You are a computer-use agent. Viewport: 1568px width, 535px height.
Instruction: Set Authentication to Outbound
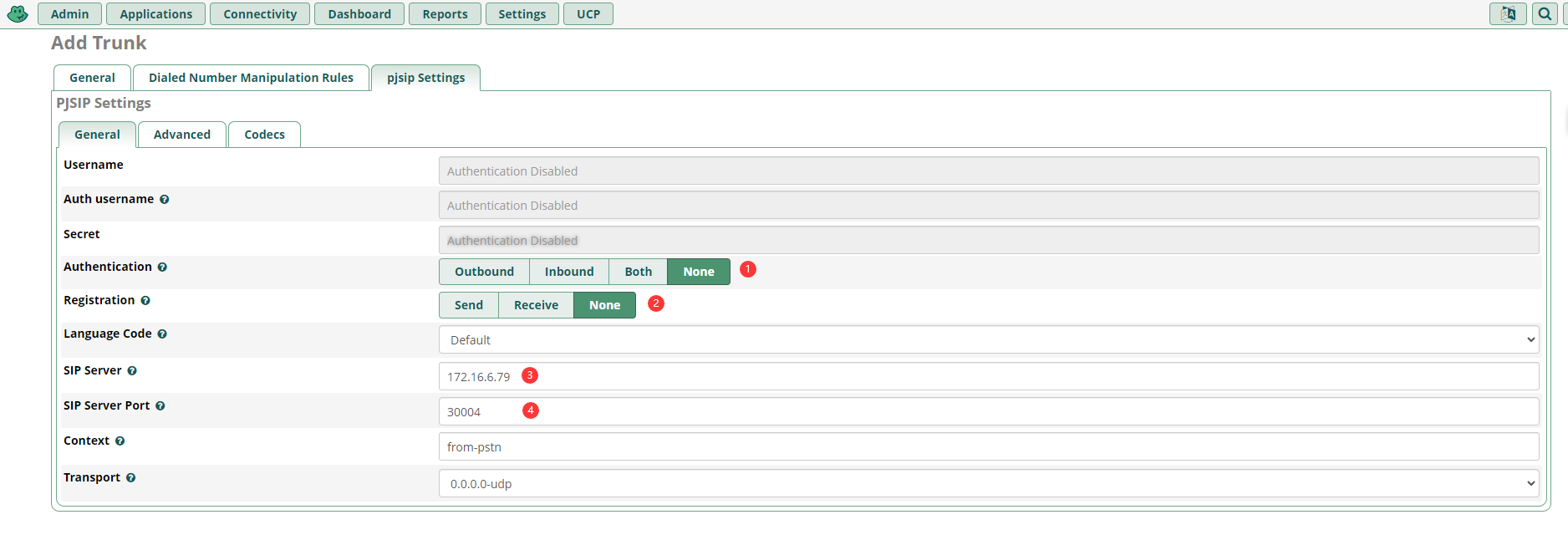pos(484,272)
